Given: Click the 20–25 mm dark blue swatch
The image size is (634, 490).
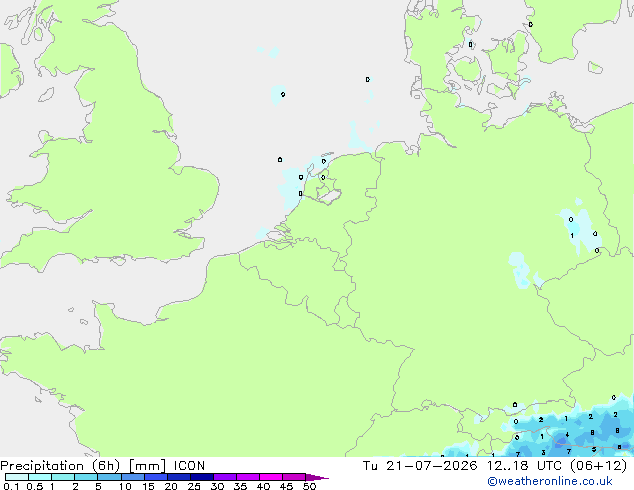Looking at the screenshot, I should 178,477.
